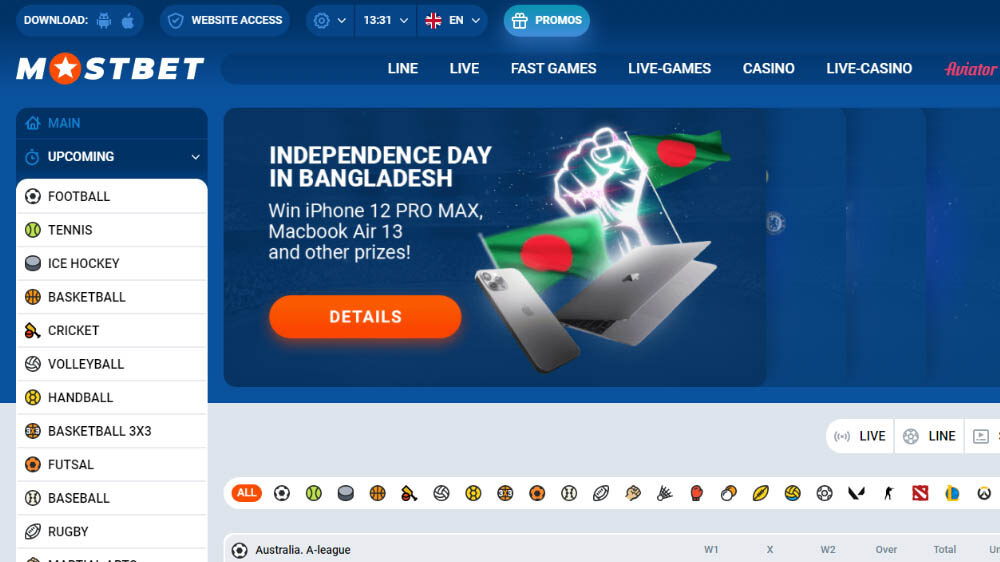Filter events by the badminton shuttlecock icon
The image size is (1000, 562).
[x=665, y=493]
